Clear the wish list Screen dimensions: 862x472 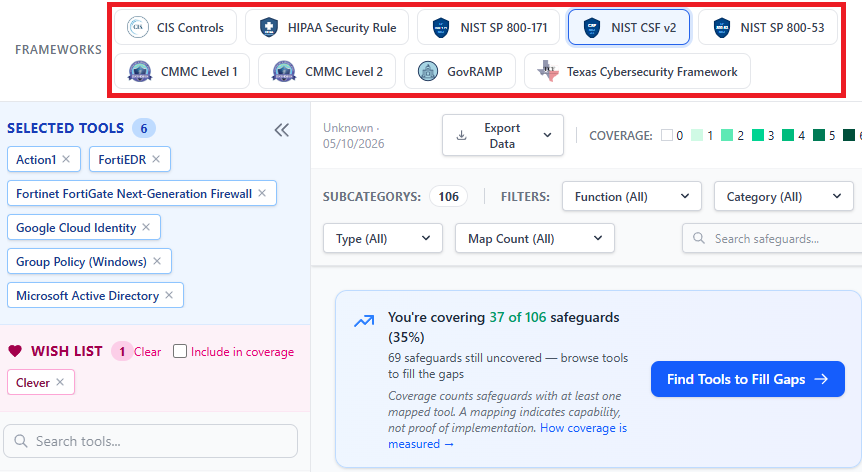click(x=147, y=352)
